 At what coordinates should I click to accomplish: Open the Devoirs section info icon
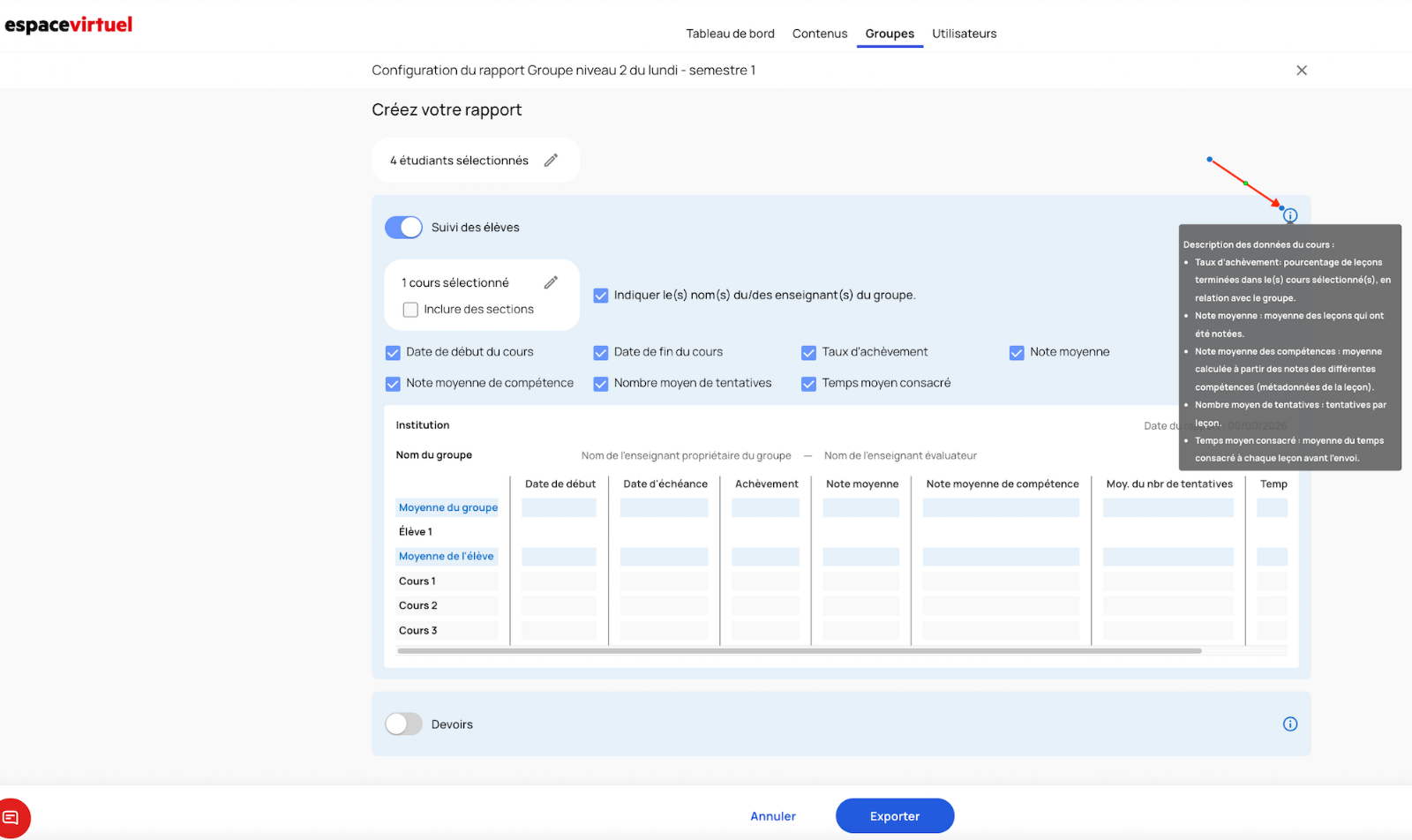tap(1290, 724)
